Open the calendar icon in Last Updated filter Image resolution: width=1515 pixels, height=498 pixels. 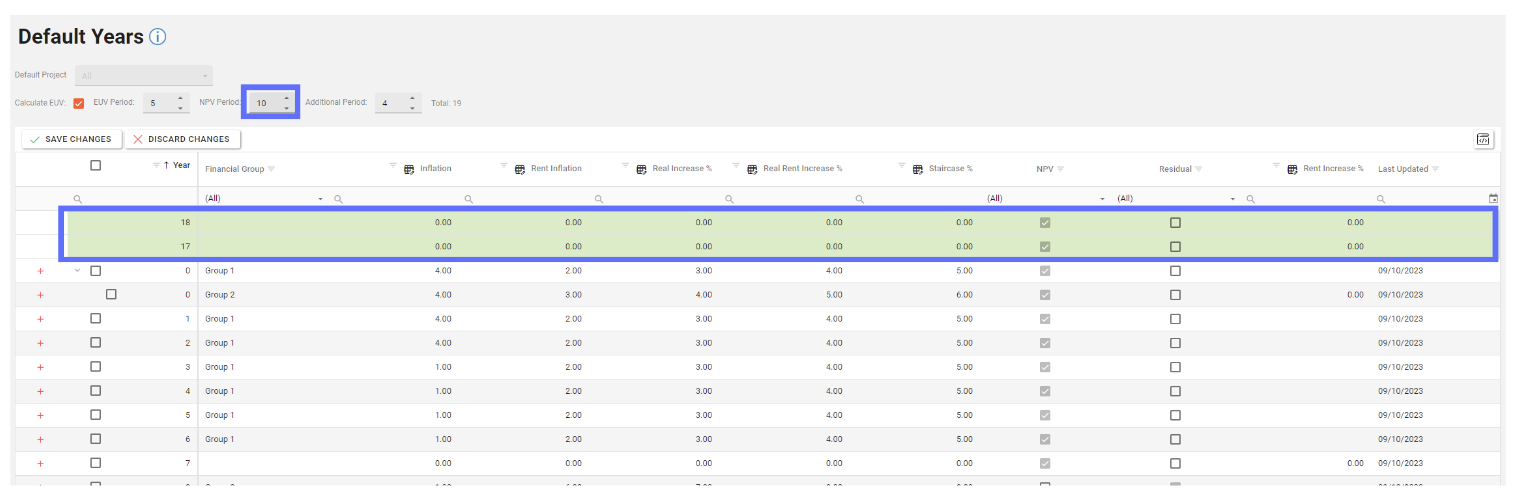1493,199
